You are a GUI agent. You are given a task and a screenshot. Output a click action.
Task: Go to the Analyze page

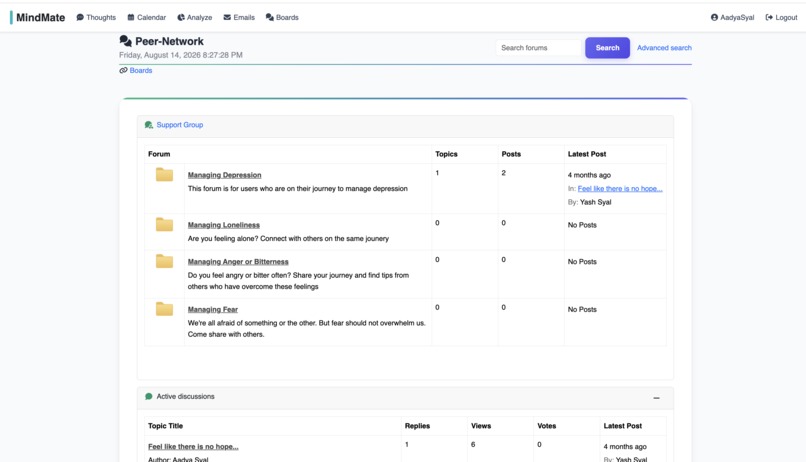194,17
